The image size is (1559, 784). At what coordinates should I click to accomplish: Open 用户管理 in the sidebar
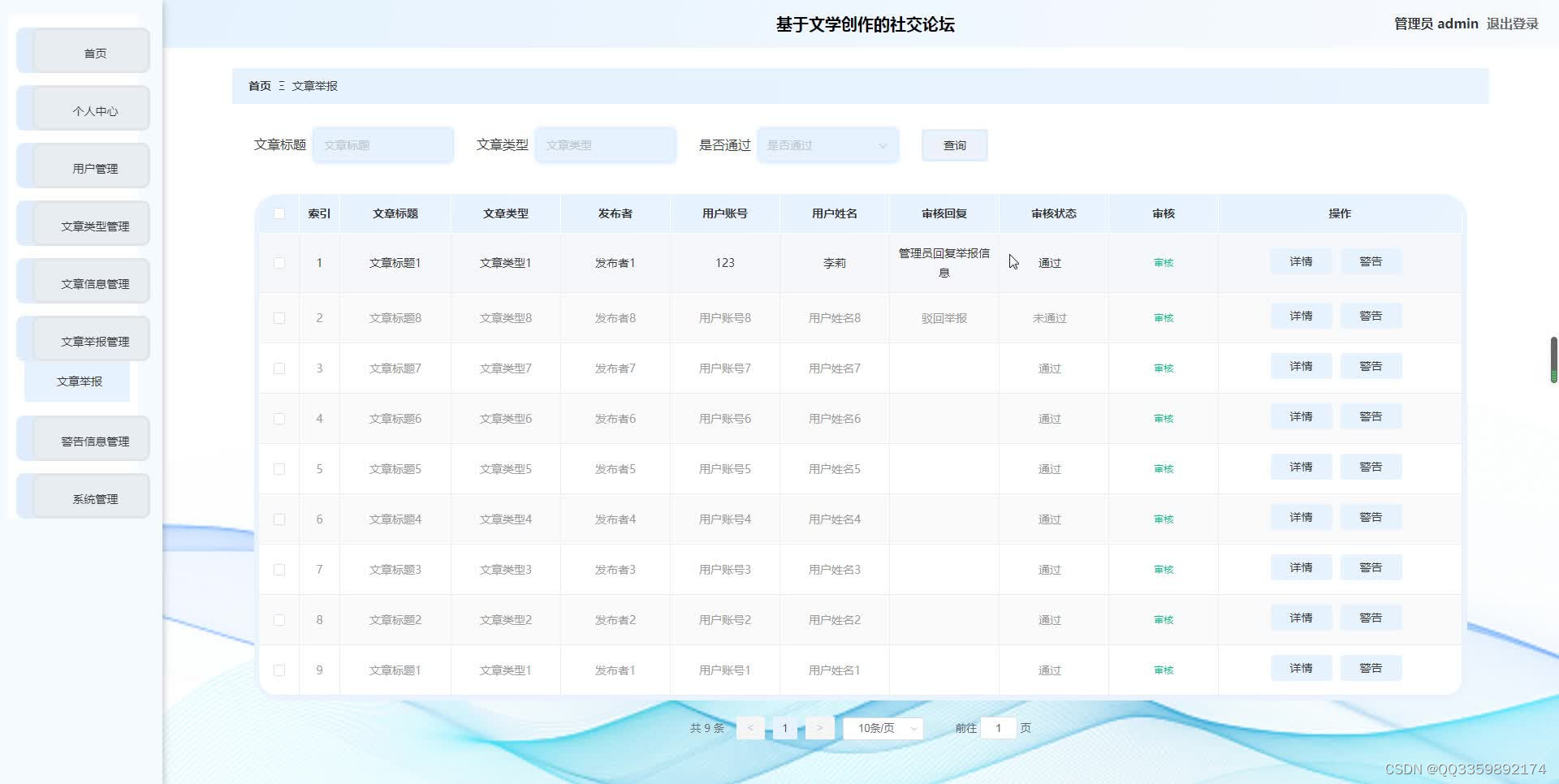(84, 166)
